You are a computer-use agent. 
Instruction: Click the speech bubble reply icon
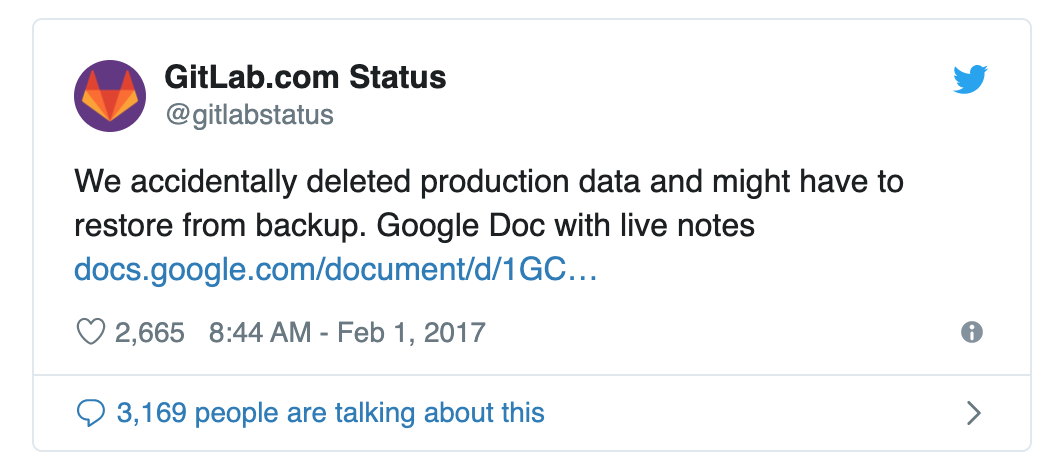(x=91, y=413)
